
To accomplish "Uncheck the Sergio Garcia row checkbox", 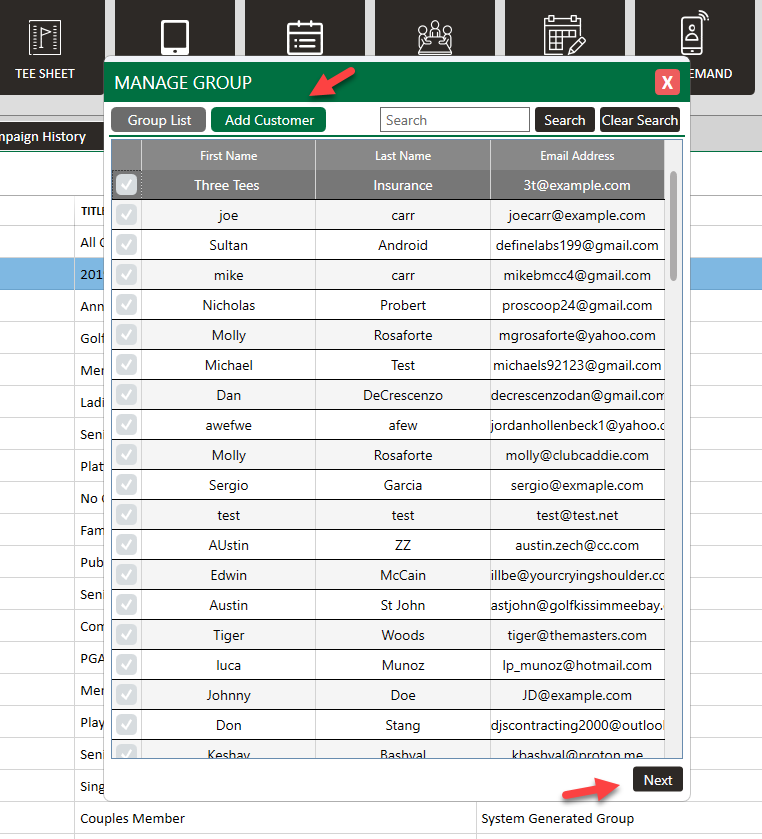I will point(126,485).
